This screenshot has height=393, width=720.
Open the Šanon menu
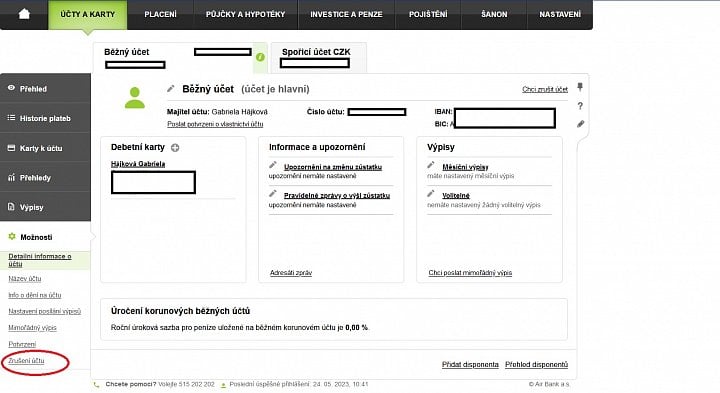494,14
